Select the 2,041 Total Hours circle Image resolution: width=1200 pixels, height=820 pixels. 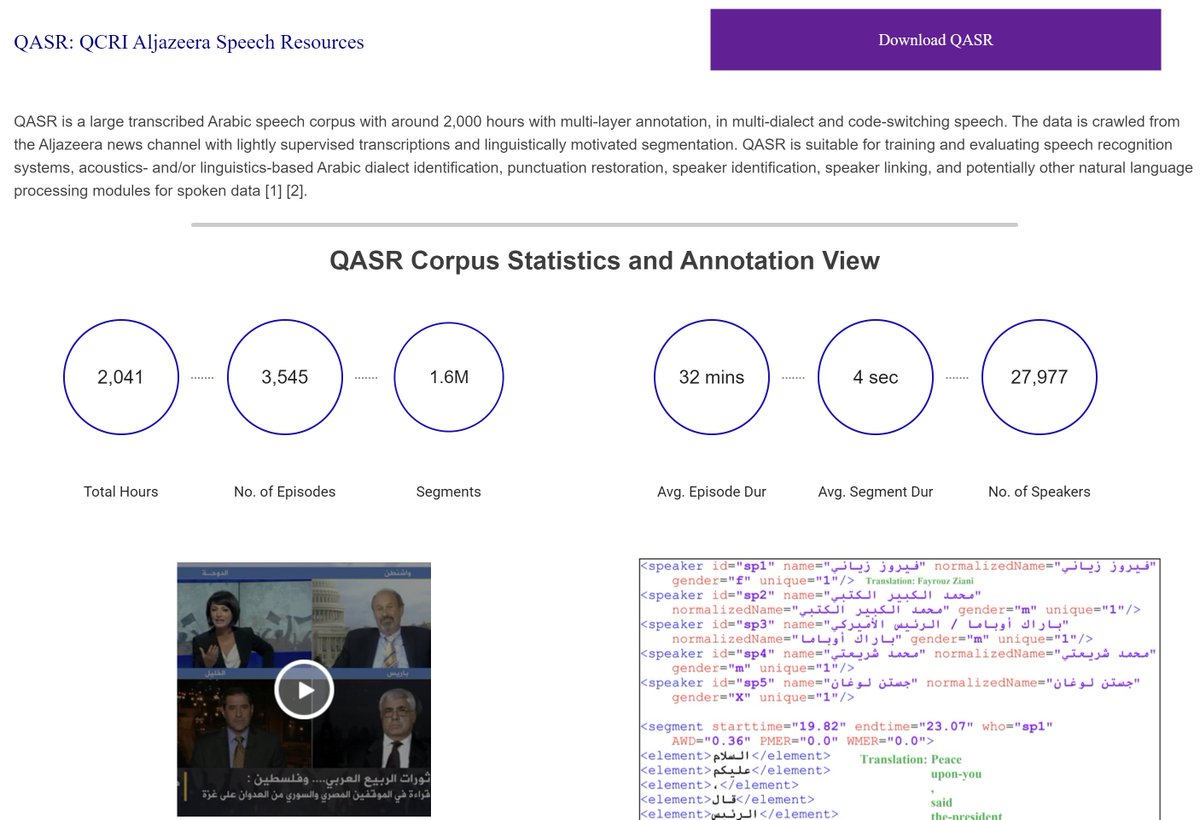point(120,377)
